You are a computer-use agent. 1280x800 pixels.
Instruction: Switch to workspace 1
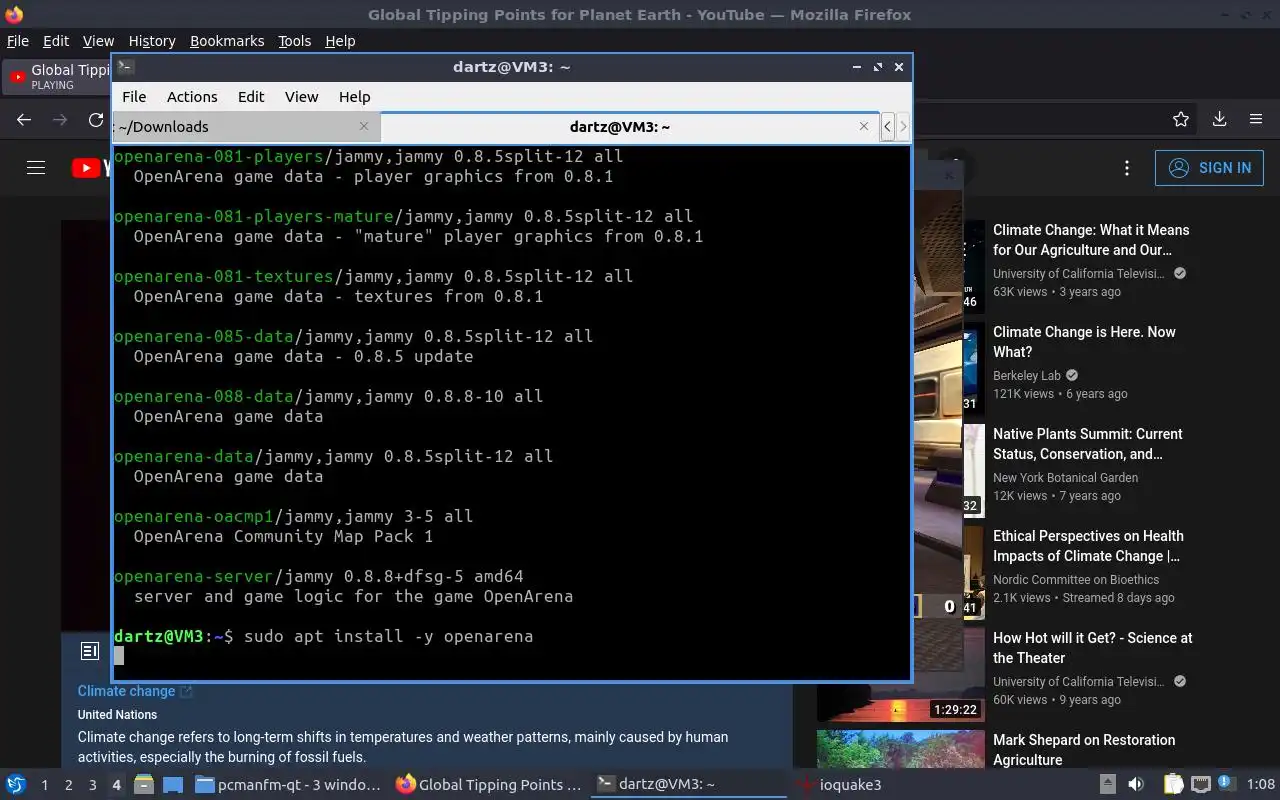[x=44, y=785]
